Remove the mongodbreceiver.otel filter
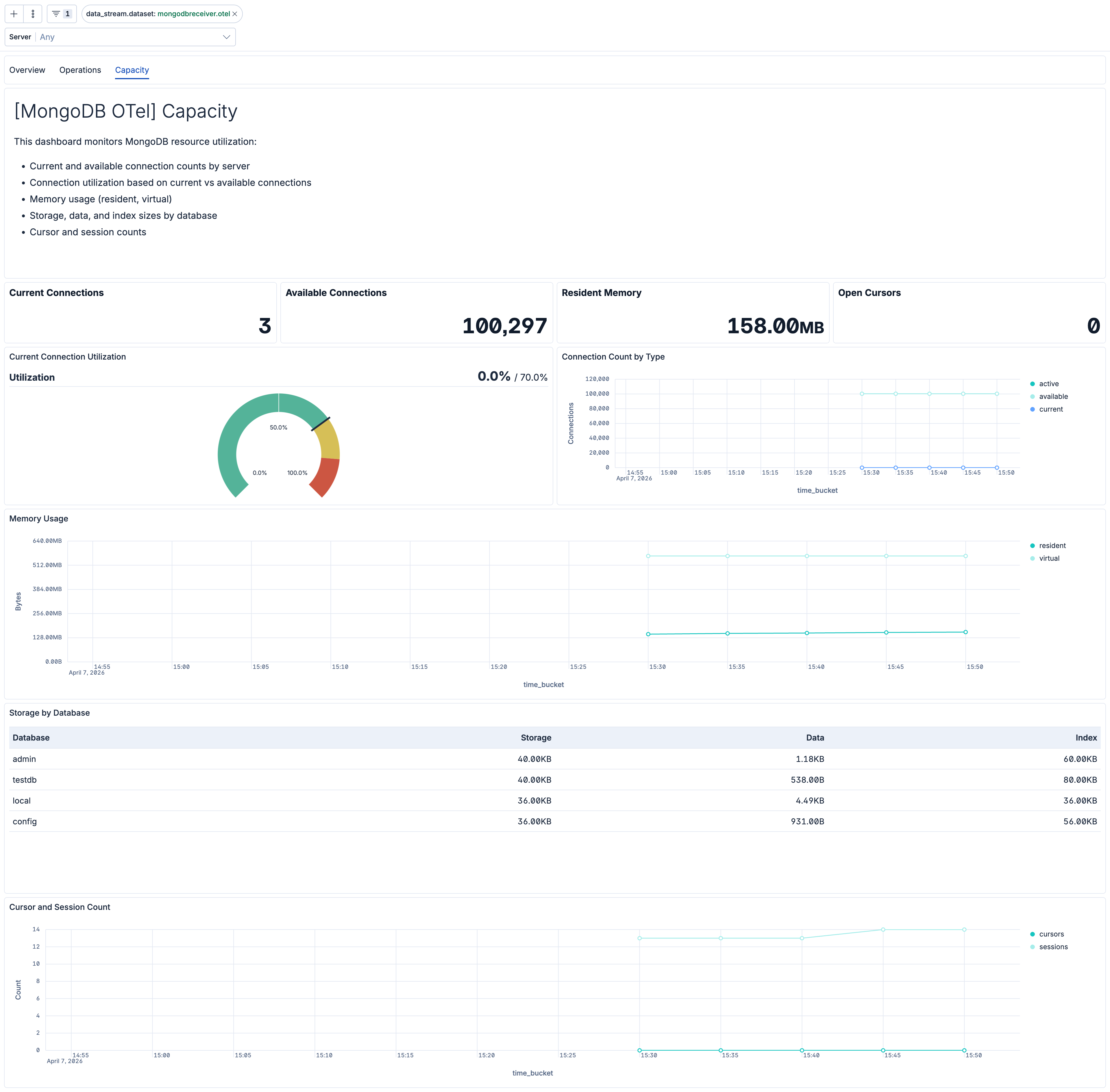 point(235,13)
